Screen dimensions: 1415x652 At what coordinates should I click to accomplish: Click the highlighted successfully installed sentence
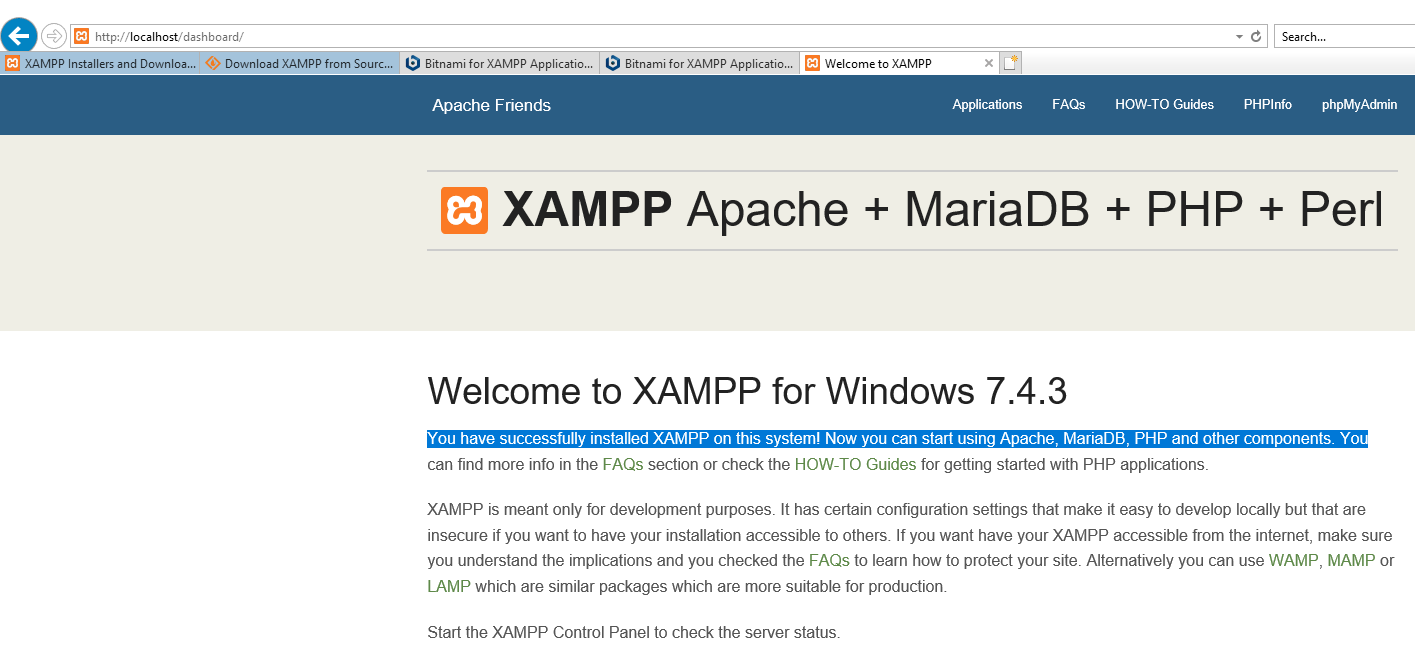pos(897,438)
